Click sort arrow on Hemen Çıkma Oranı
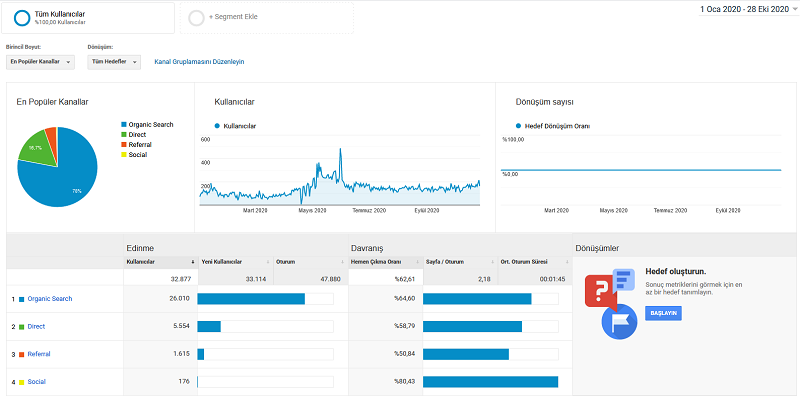 click(418, 262)
